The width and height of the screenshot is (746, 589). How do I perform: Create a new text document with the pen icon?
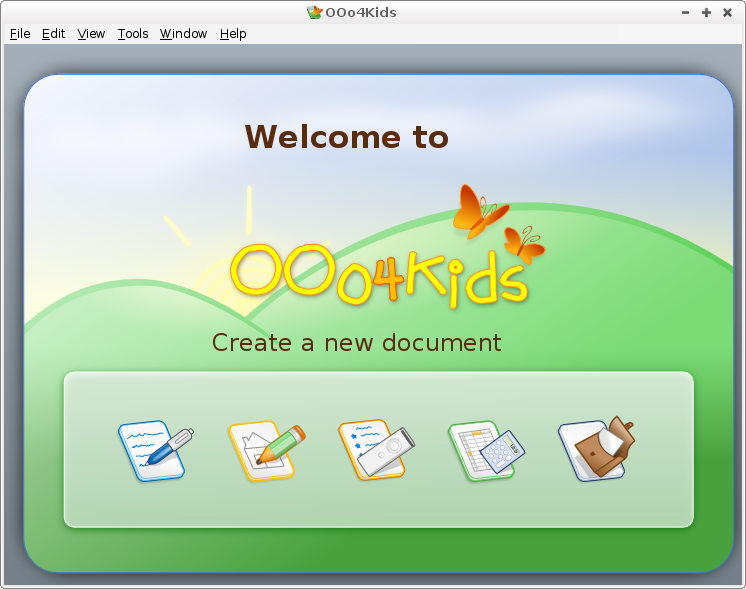point(156,450)
